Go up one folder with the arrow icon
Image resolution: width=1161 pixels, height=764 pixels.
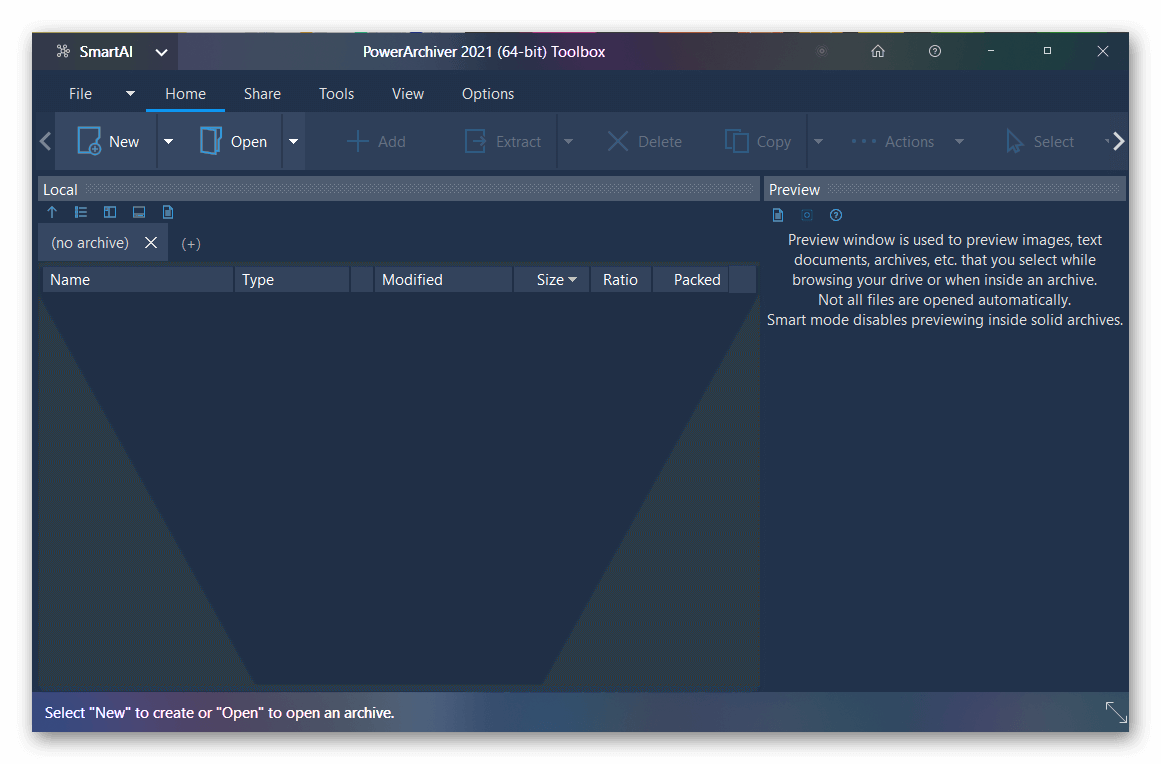click(x=52, y=212)
